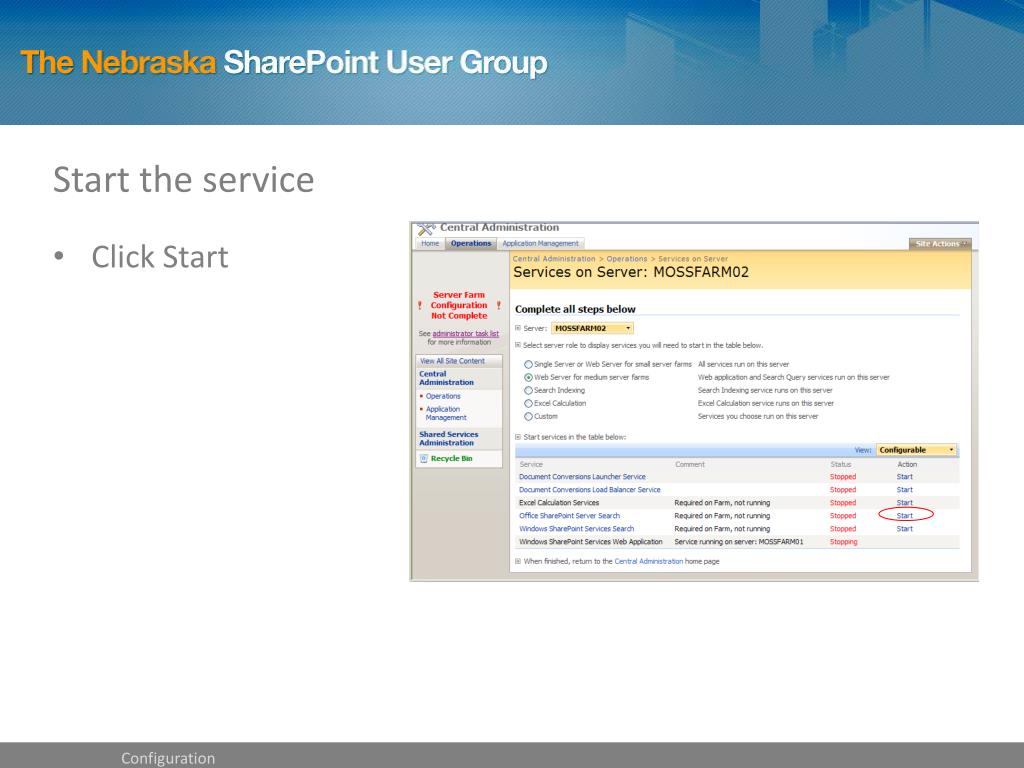The image size is (1024, 768).
Task: Click Central Administration in the breadcrumb
Action: tap(554, 259)
